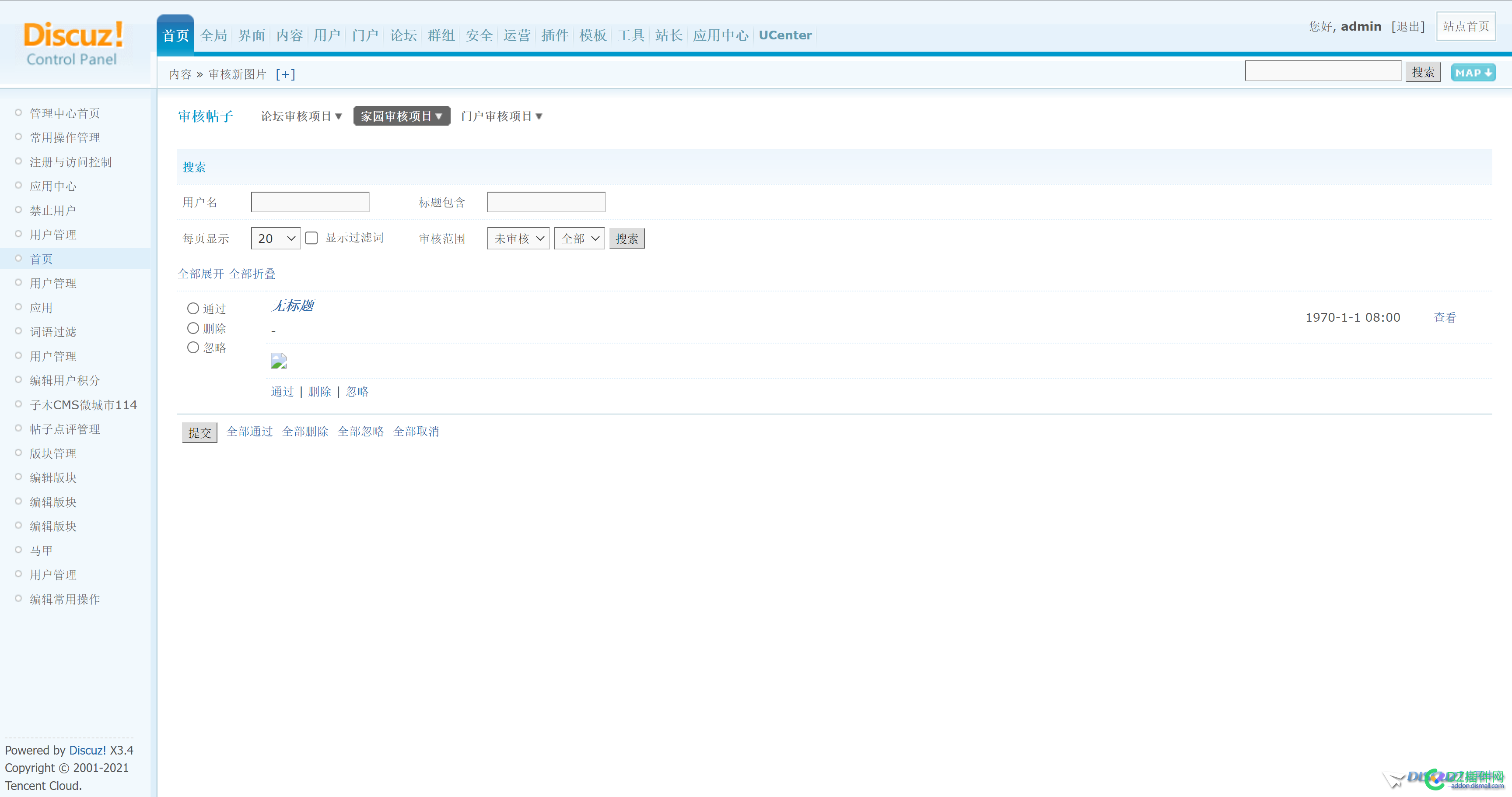Open 注册与访问控制 in sidebar

[71, 162]
